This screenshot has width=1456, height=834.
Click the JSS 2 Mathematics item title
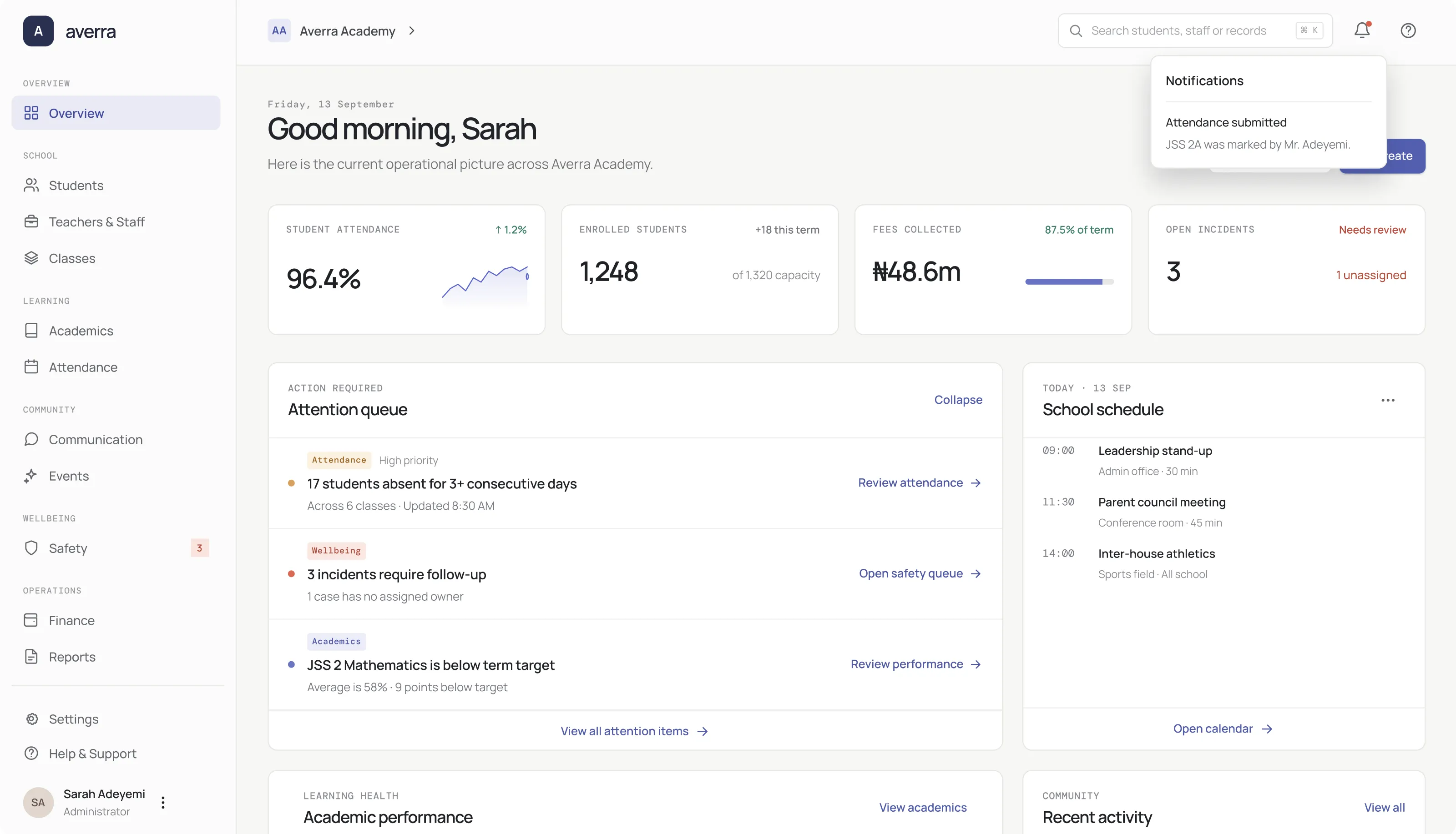tap(431, 664)
